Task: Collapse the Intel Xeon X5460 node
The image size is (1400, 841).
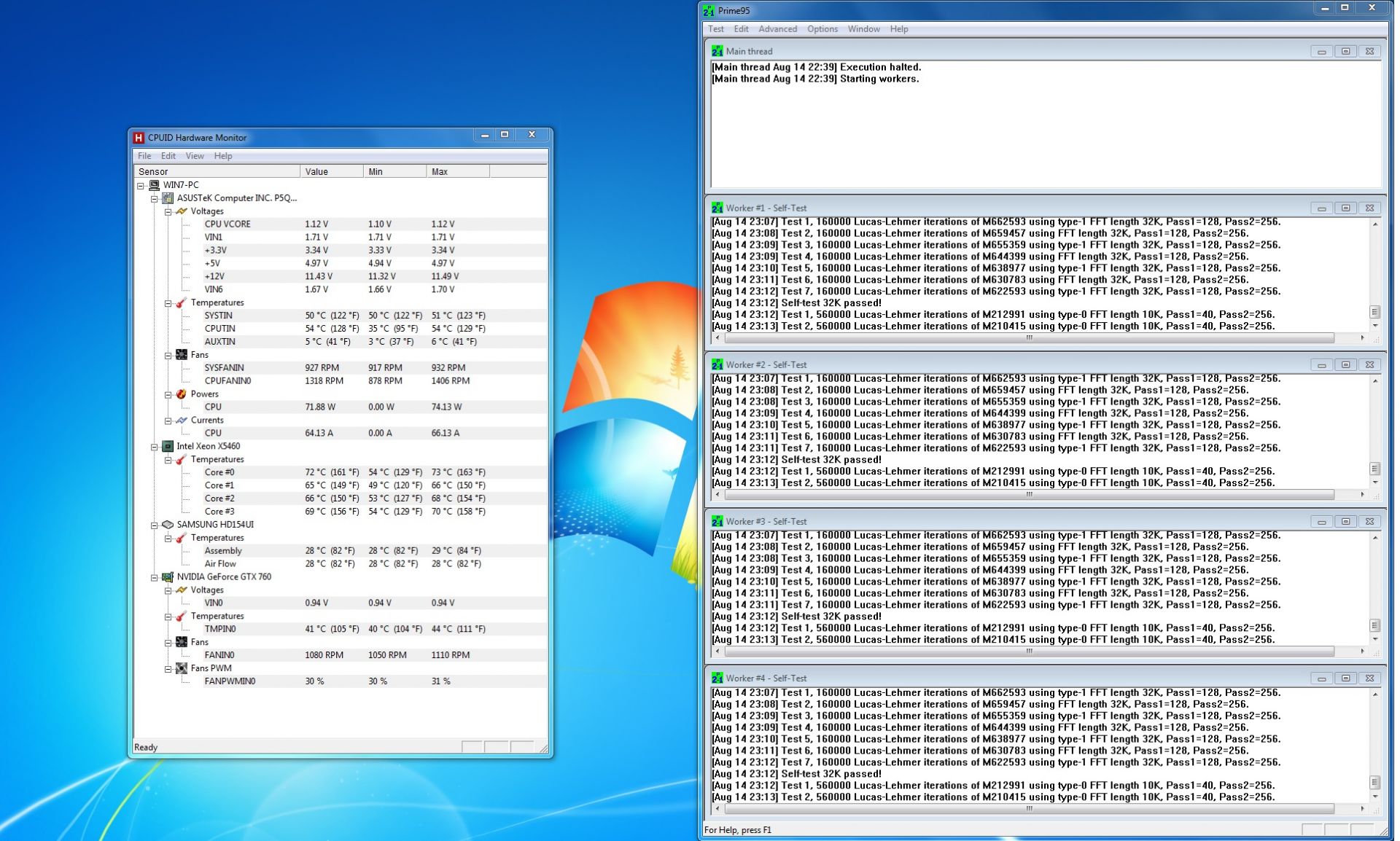Action: pyautogui.click(x=155, y=447)
